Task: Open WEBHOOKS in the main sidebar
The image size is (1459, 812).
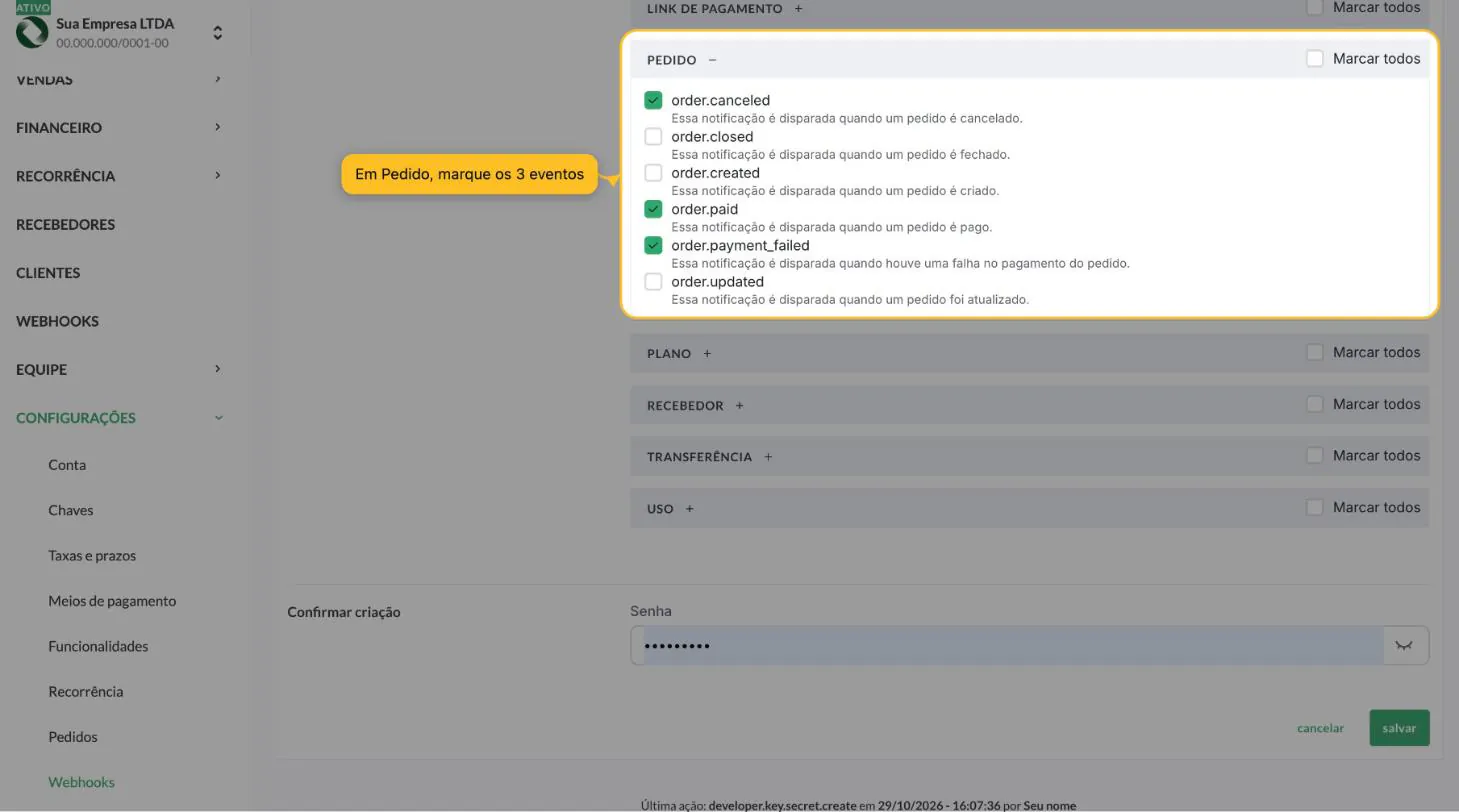Action: pos(57,321)
